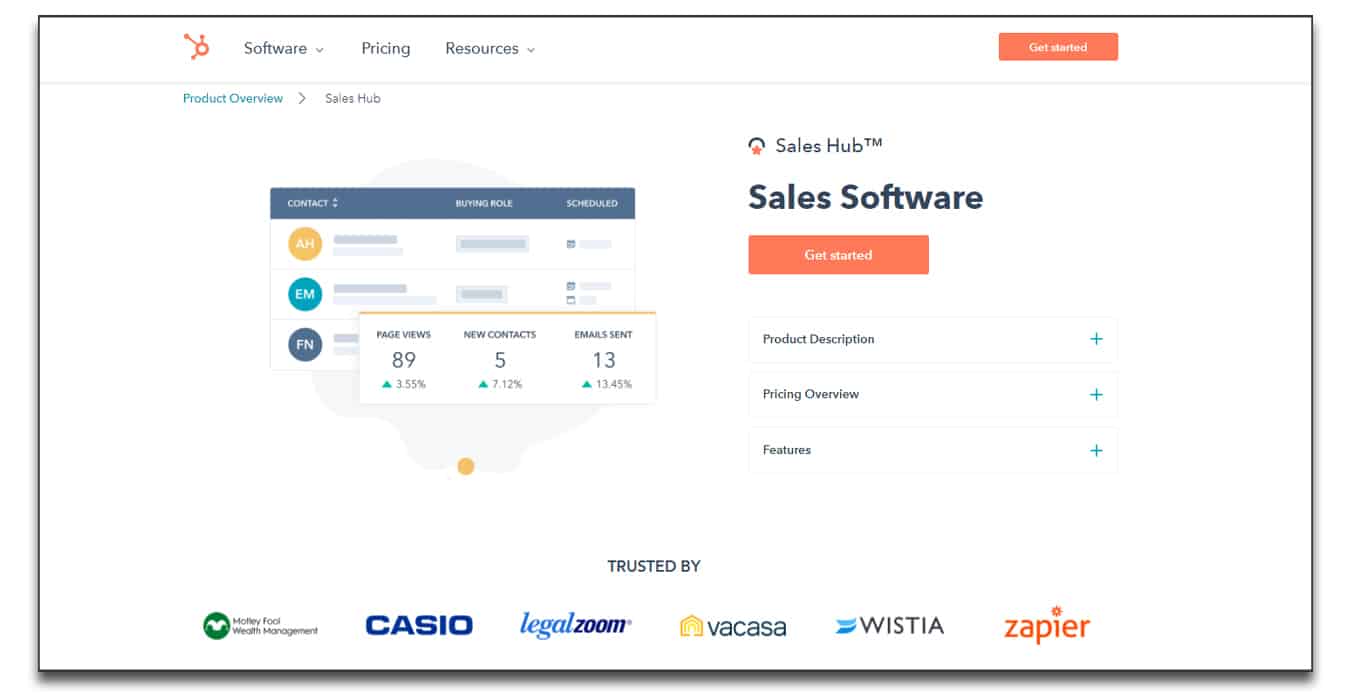The image size is (1351, 695).
Task: Click the header Get started button
Action: pos(1058,47)
